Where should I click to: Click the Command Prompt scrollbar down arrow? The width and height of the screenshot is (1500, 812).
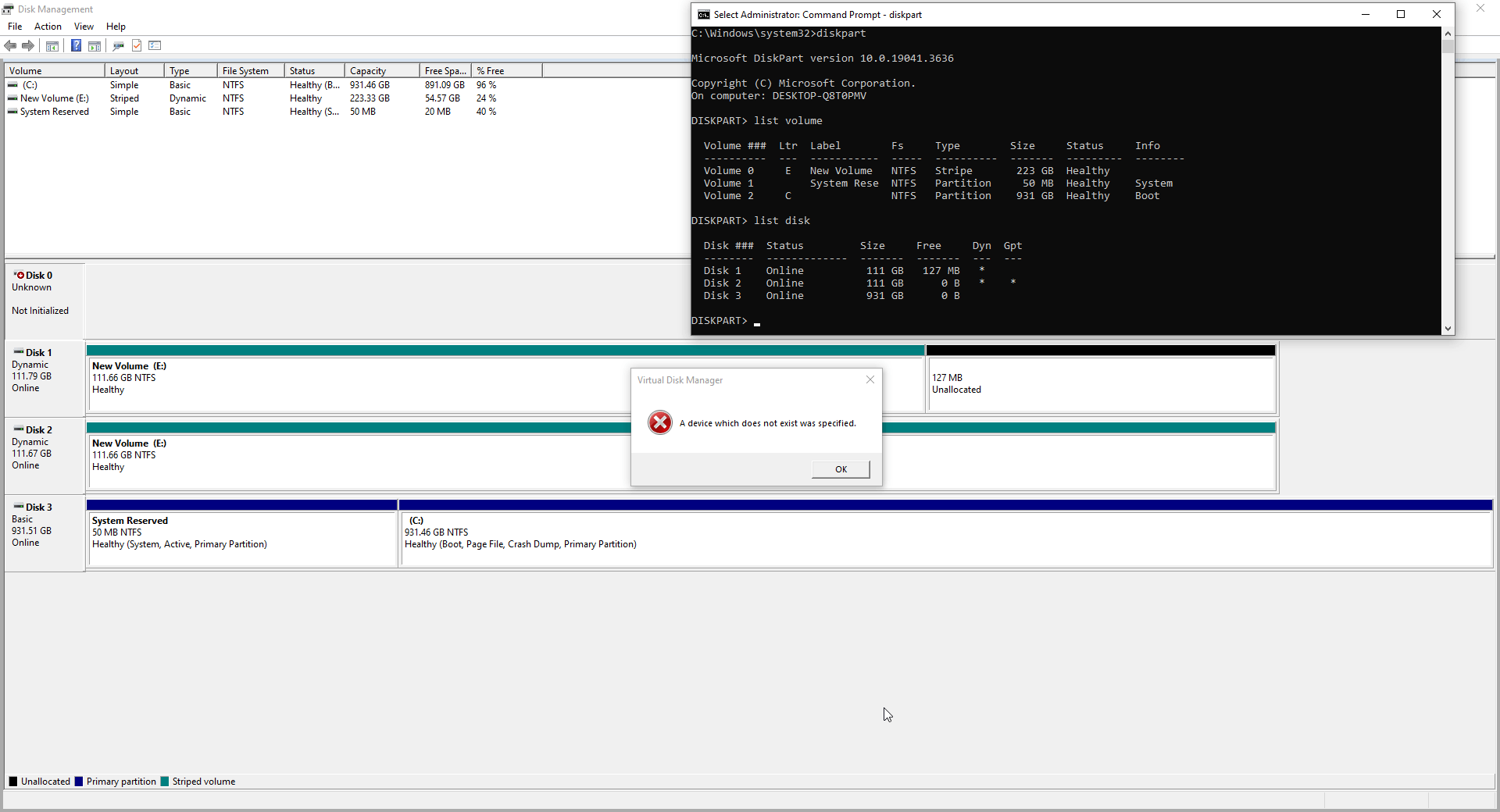click(x=1448, y=329)
